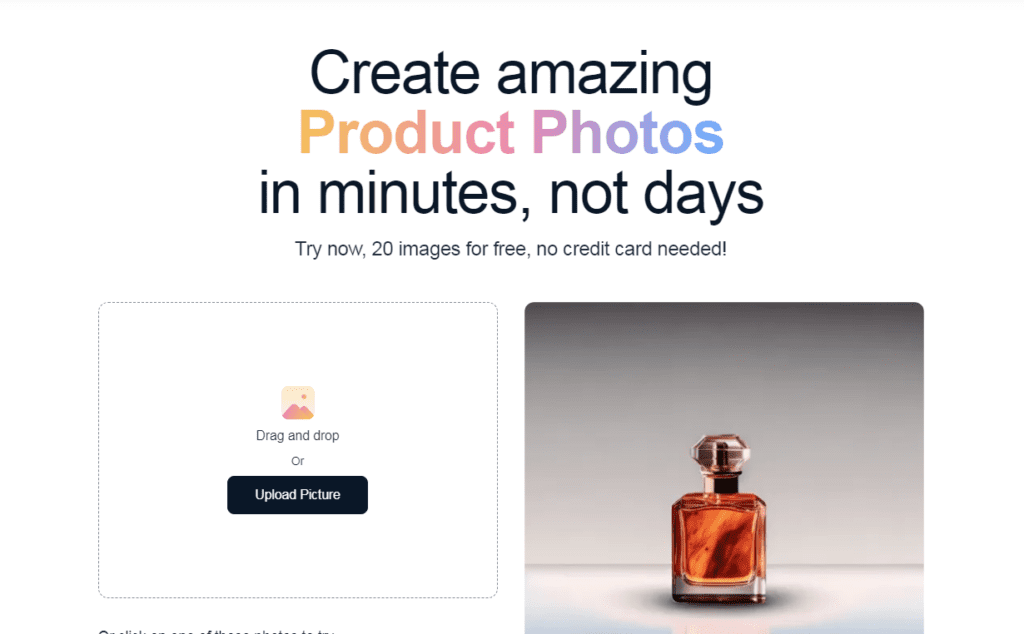This screenshot has height=634, width=1024.
Task: Click the word Product in gradient text
Action: click(406, 133)
